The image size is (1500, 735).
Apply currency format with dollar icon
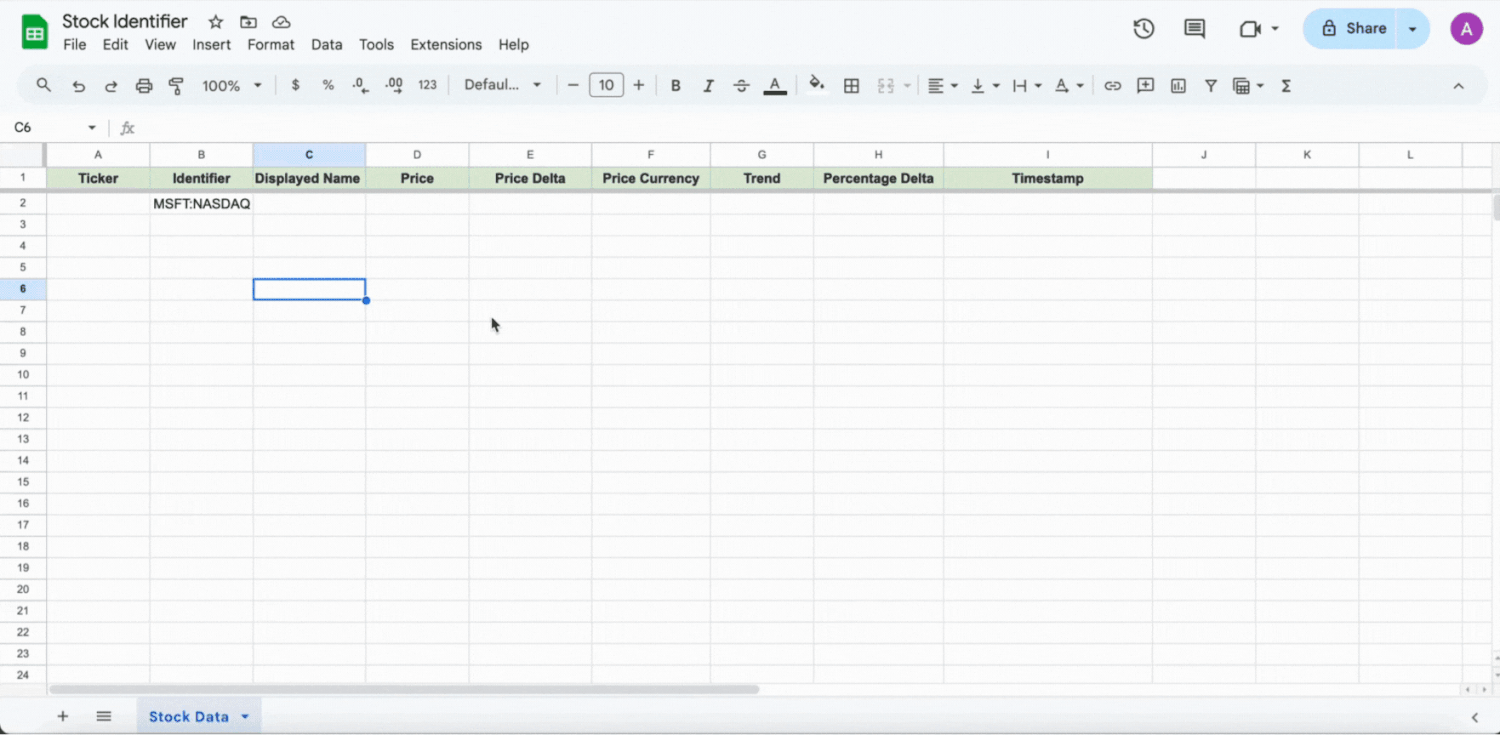tap(295, 86)
